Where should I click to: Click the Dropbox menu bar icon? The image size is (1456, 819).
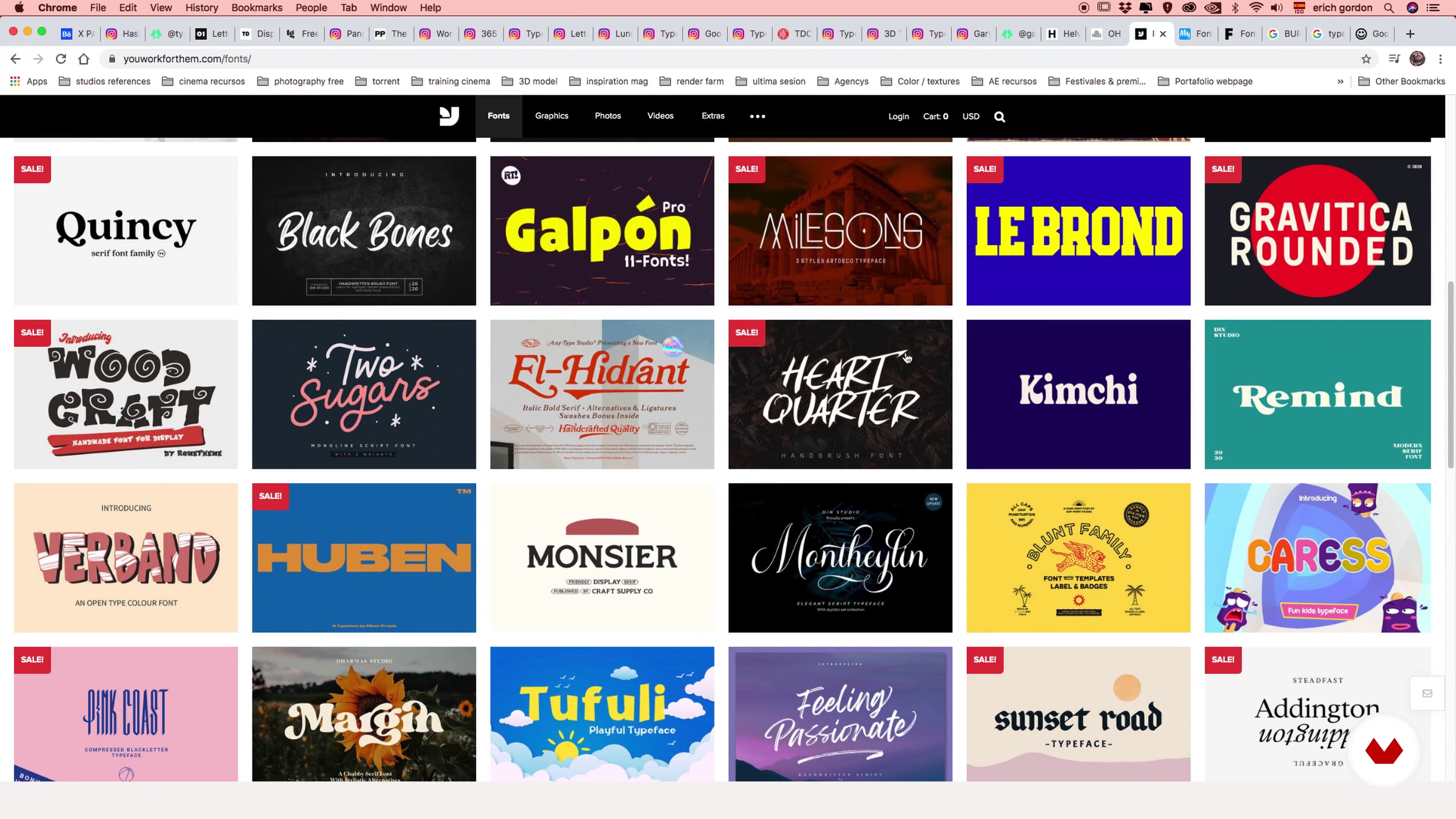pos(1125,7)
